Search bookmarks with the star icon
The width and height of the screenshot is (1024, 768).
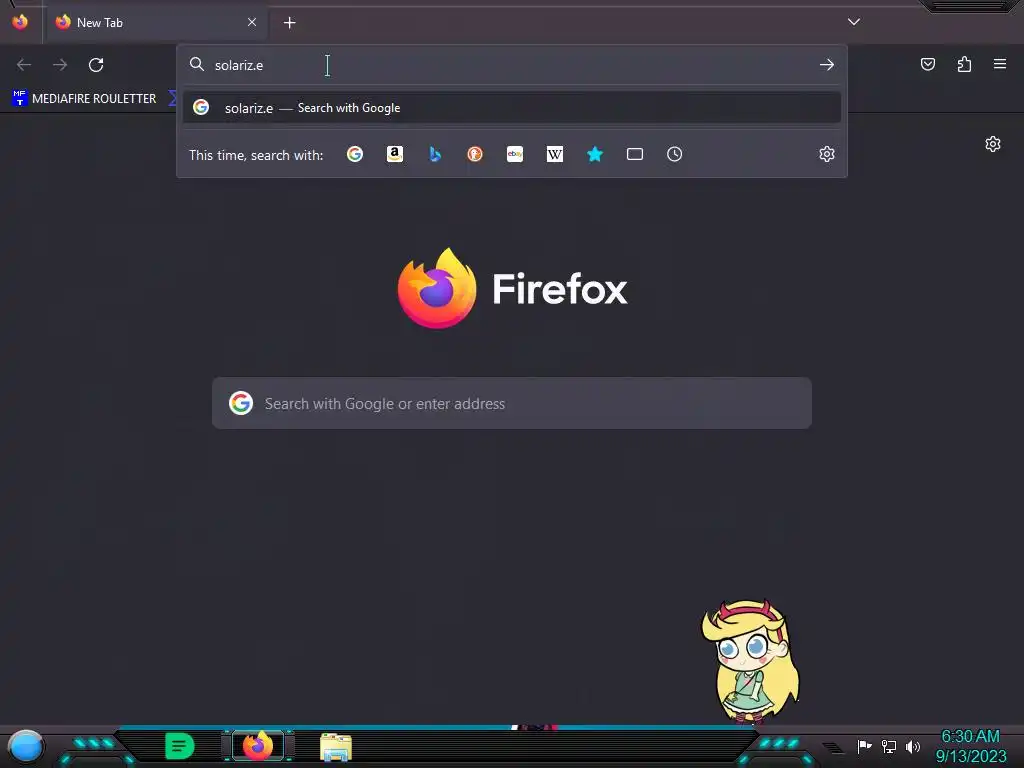click(595, 154)
